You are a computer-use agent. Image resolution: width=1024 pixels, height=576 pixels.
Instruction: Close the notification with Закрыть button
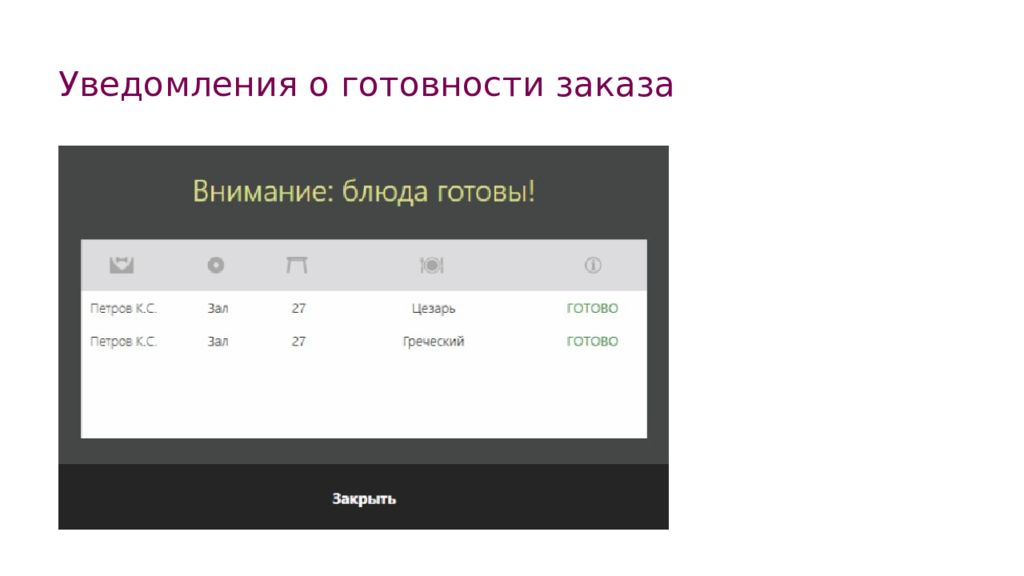pyautogui.click(x=364, y=498)
